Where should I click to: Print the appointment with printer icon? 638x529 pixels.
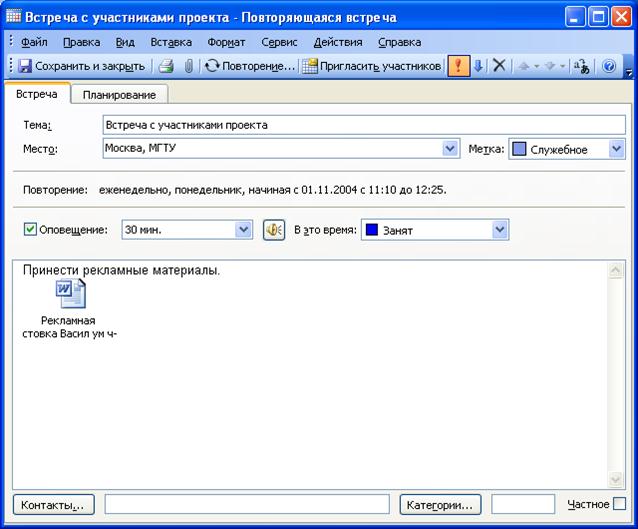coord(166,66)
